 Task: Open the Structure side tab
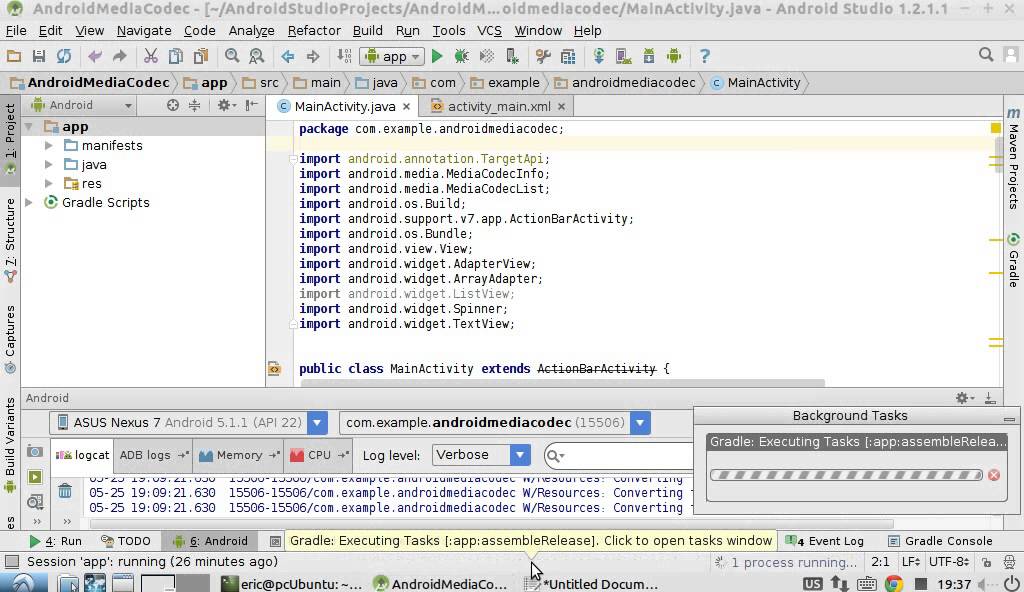(x=10, y=239)
